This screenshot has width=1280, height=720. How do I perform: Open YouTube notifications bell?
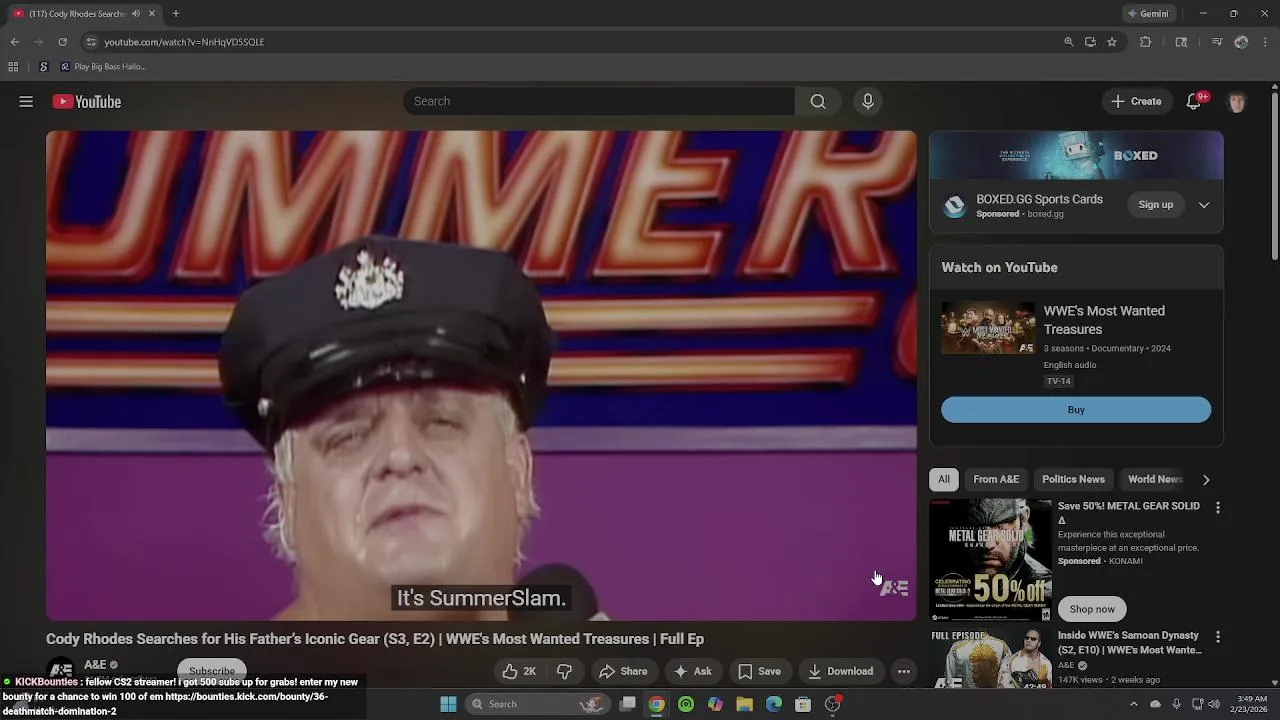coord(1194,101)
